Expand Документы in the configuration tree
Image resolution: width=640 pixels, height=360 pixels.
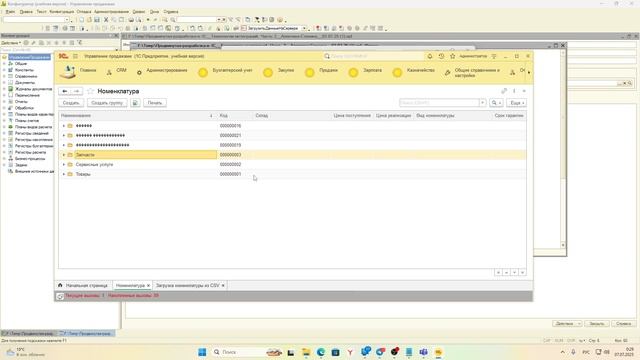pos(4,82)
